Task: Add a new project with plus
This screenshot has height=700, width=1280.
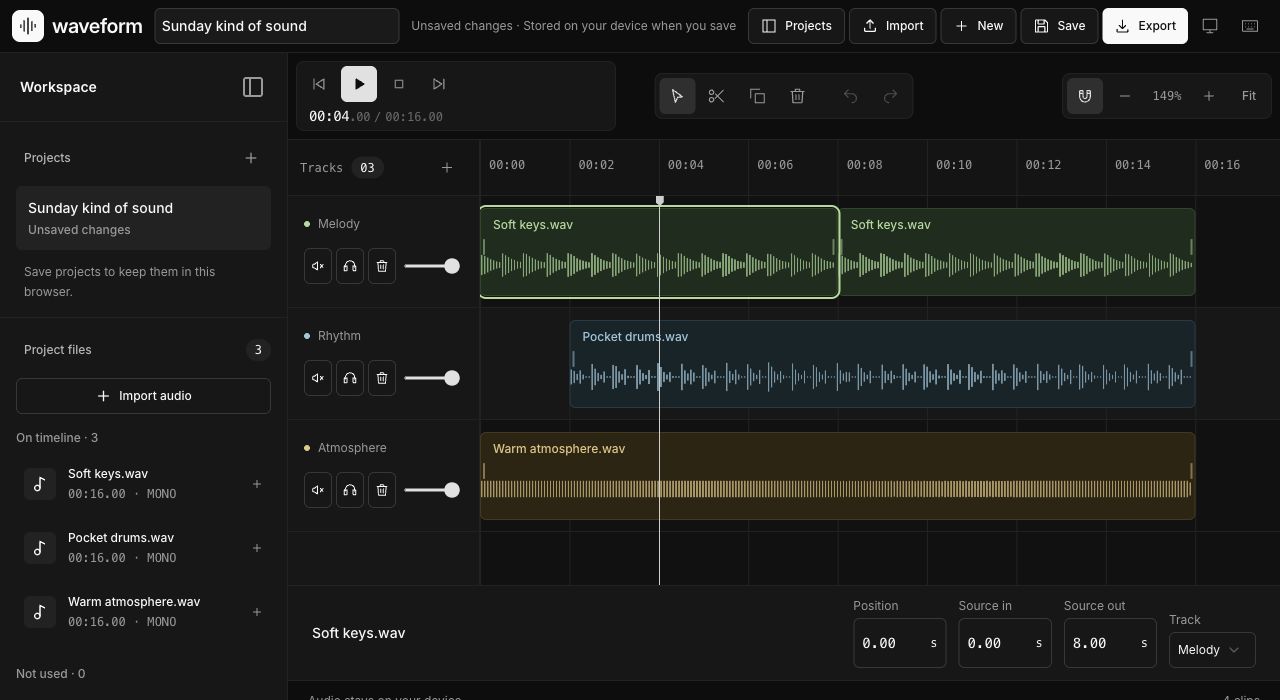Action: (x=251, y=158)
